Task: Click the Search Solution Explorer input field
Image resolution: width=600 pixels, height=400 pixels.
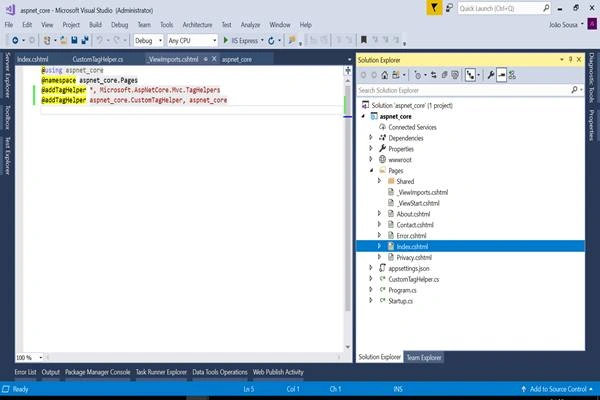Action: point(463,90)
